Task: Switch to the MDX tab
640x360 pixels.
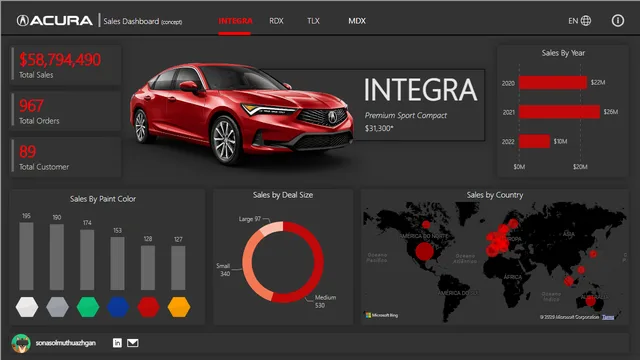Action: [x=357, y=21]
